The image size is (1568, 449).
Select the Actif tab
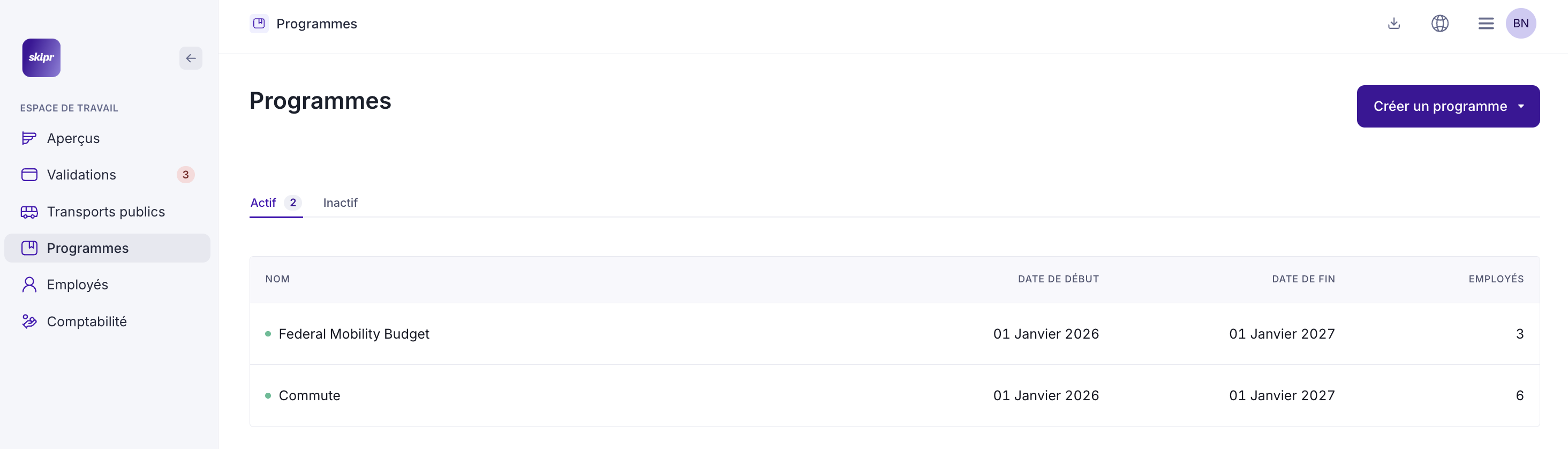(263, 203)
